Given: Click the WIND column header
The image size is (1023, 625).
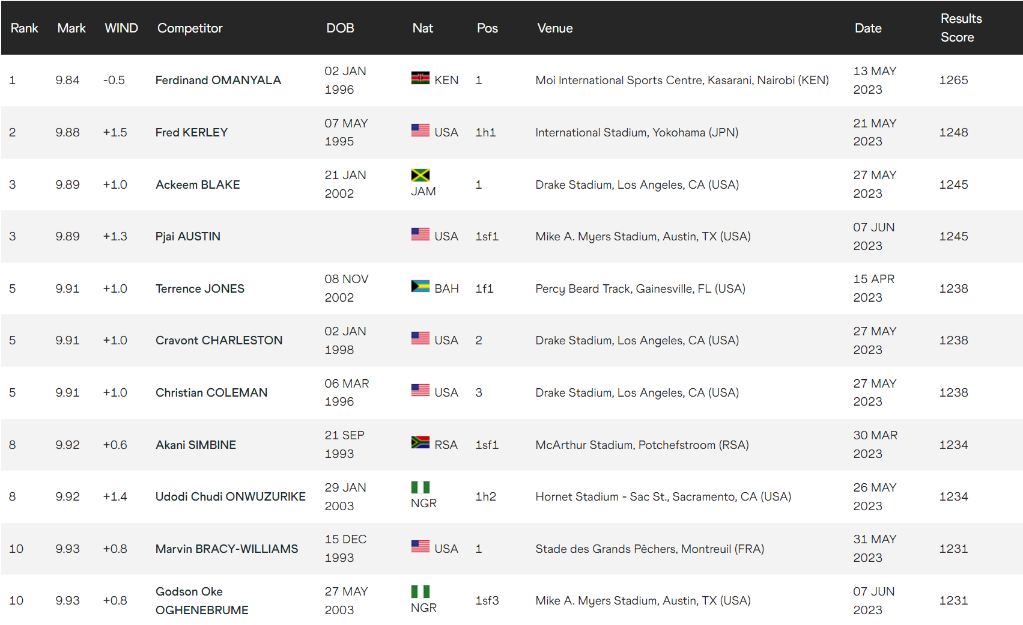Looking at the screenshot, I should (121, 28).
